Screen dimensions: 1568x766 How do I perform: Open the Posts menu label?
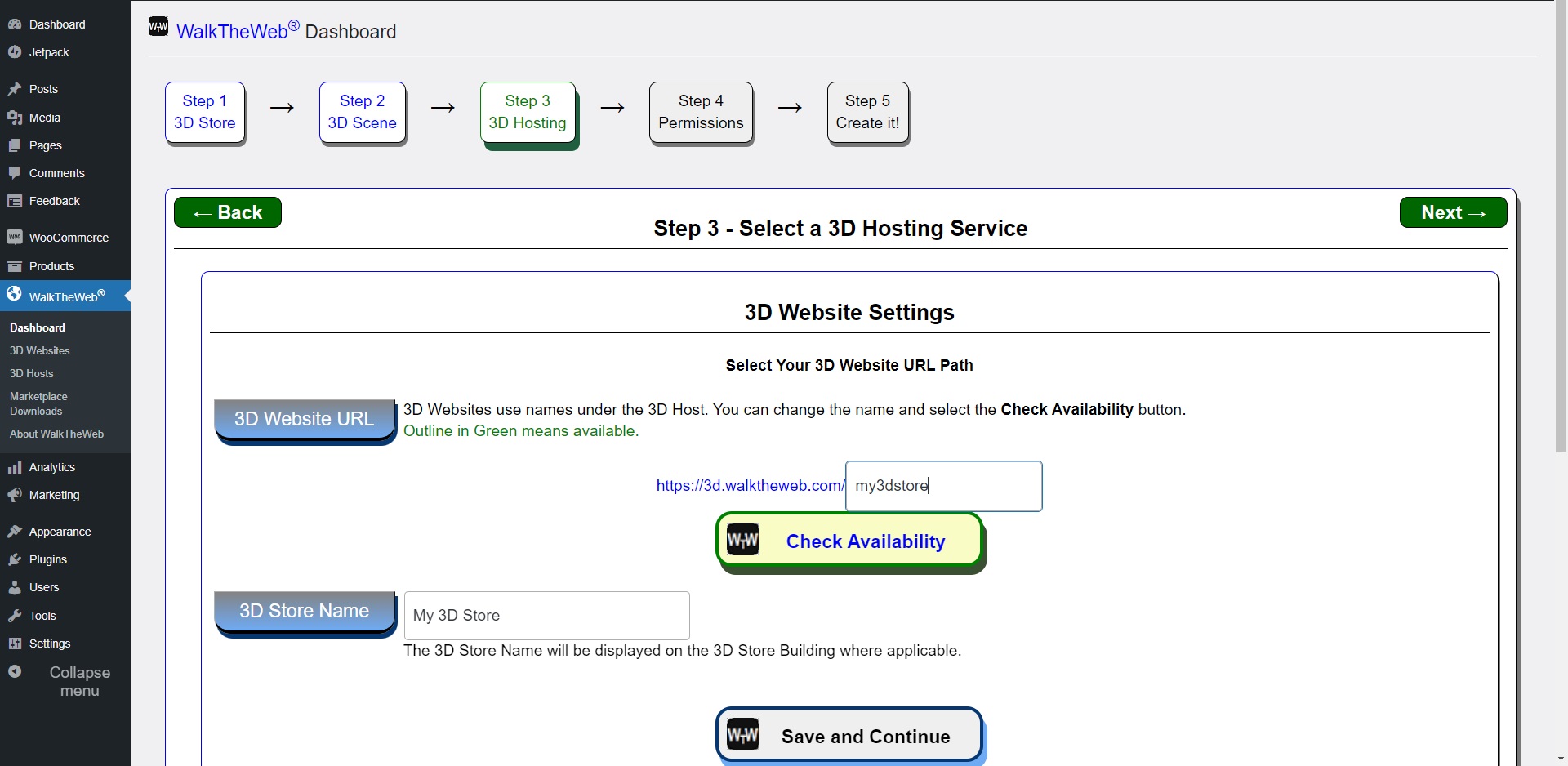(43, 89)
